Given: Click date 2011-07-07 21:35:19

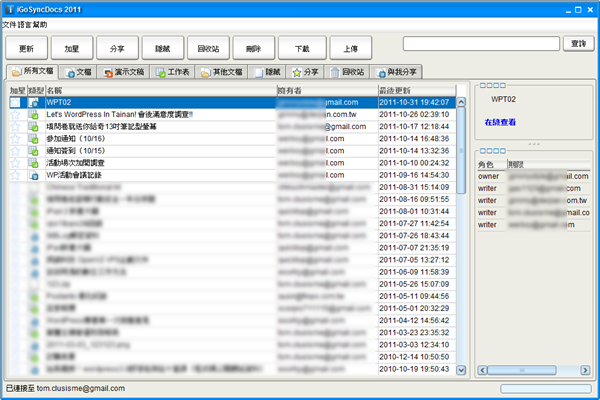Looking at the screenshot, I should tap(414, 248).
